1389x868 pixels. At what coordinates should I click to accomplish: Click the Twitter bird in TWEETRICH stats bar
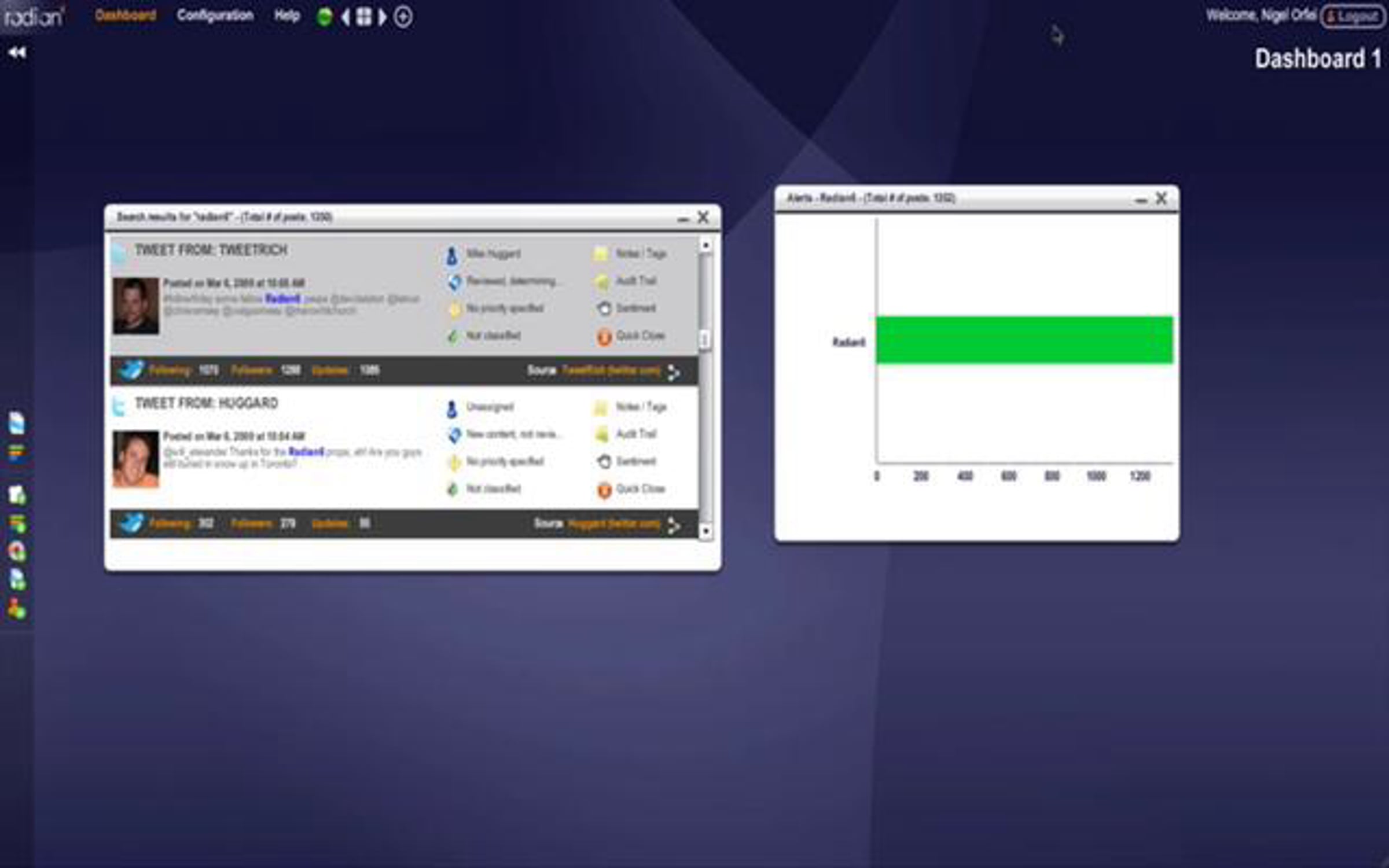[131, 370]
